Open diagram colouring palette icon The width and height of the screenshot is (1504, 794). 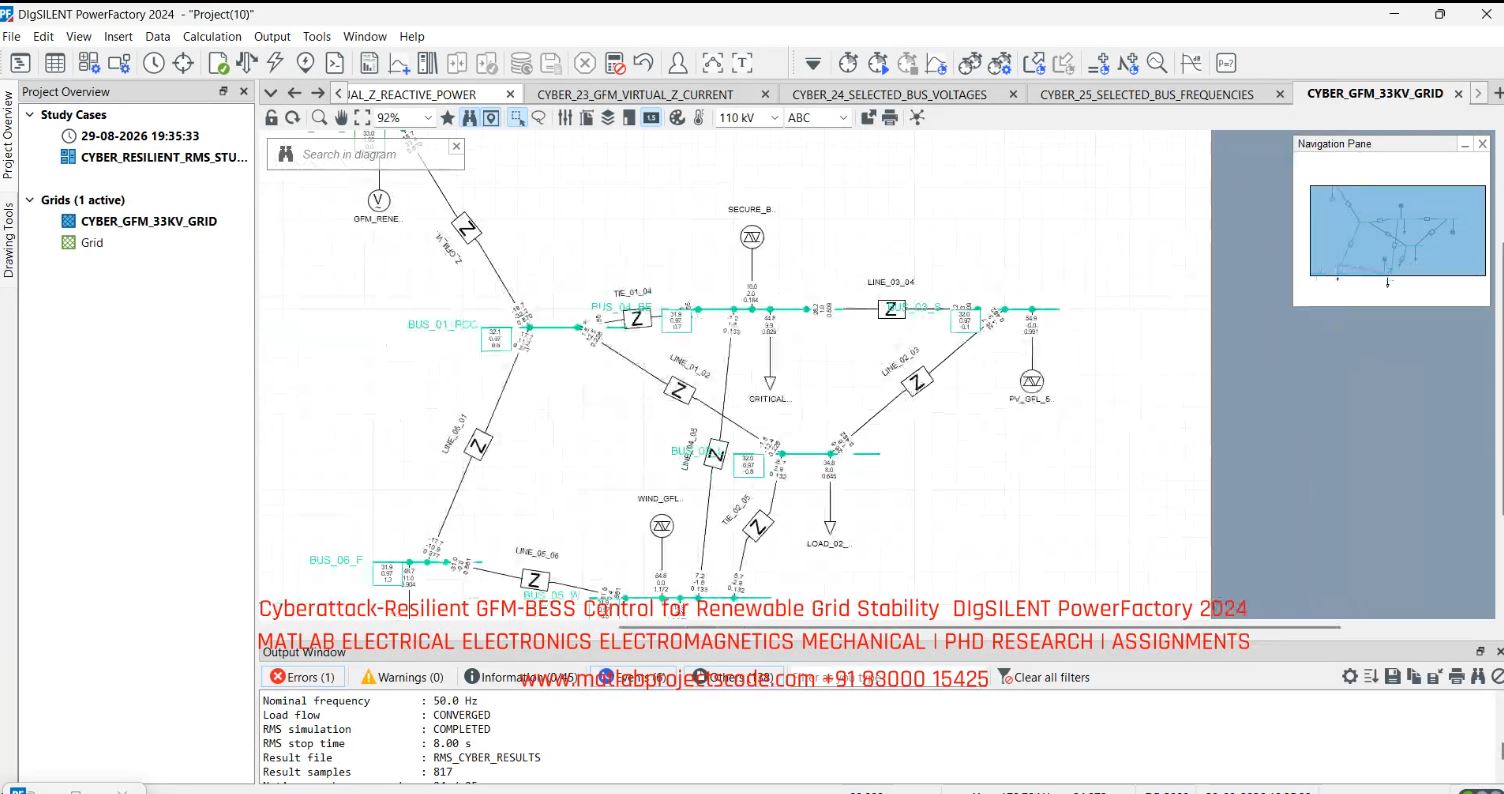(x=676, y=118)
